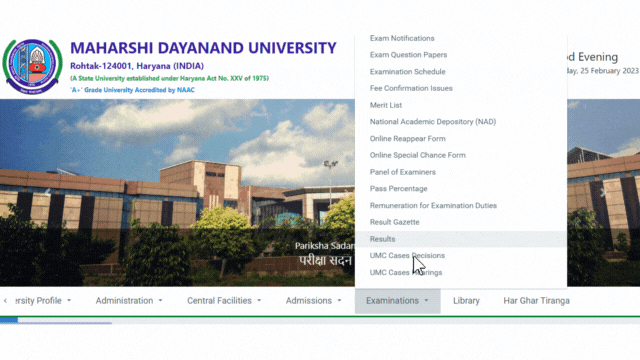Screen dimensions: 640x360
Task: Open Online Reappear Form entry
Action: 407,139
